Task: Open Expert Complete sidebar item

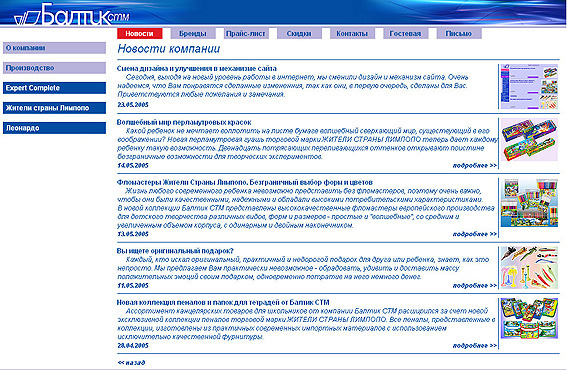Action: (x=54, y=88)
